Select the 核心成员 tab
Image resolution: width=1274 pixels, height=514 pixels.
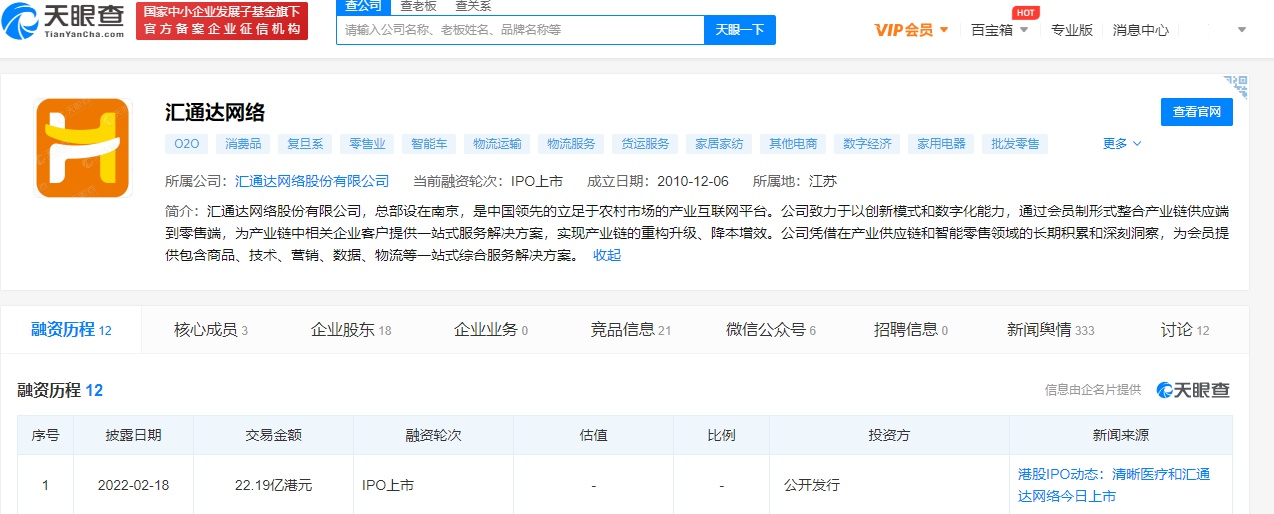click(210, 330)
